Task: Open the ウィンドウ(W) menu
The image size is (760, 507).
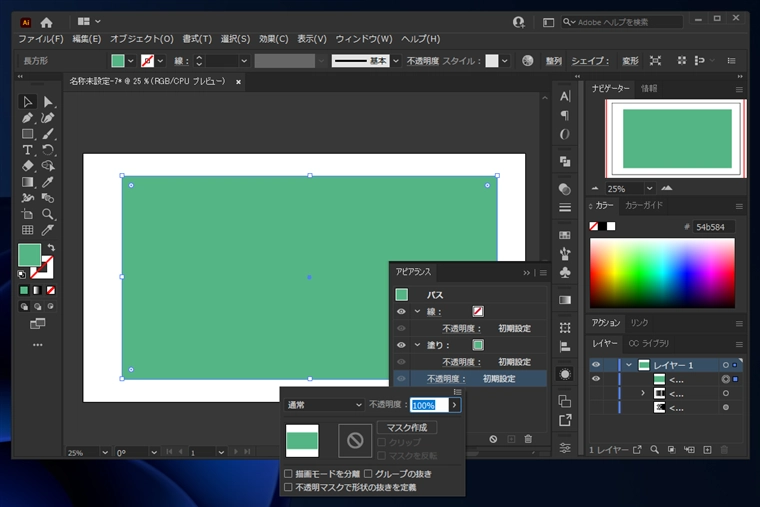Action: pos(364,39)
